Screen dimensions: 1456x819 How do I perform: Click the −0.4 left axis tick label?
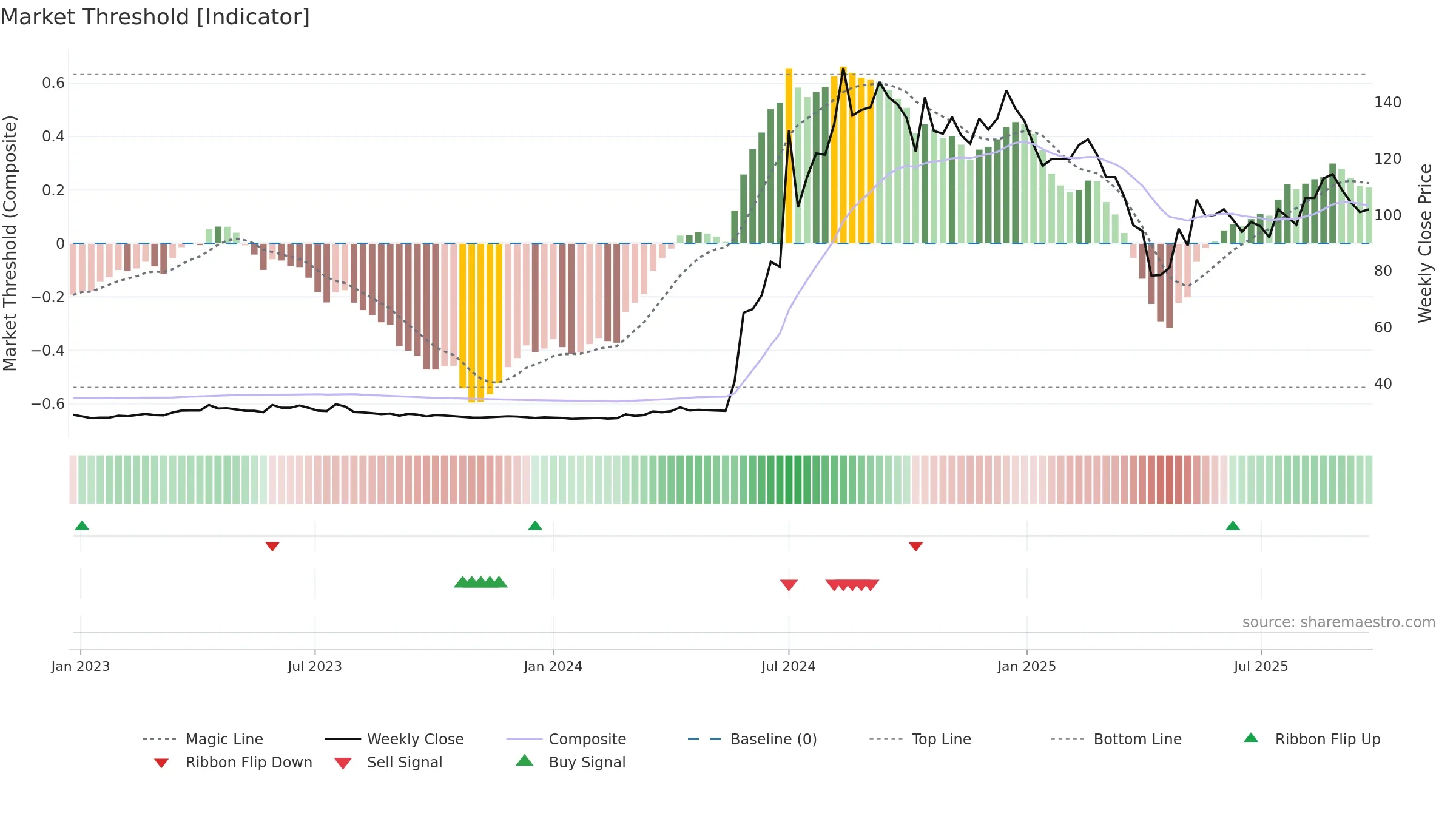tap(47, 350)
